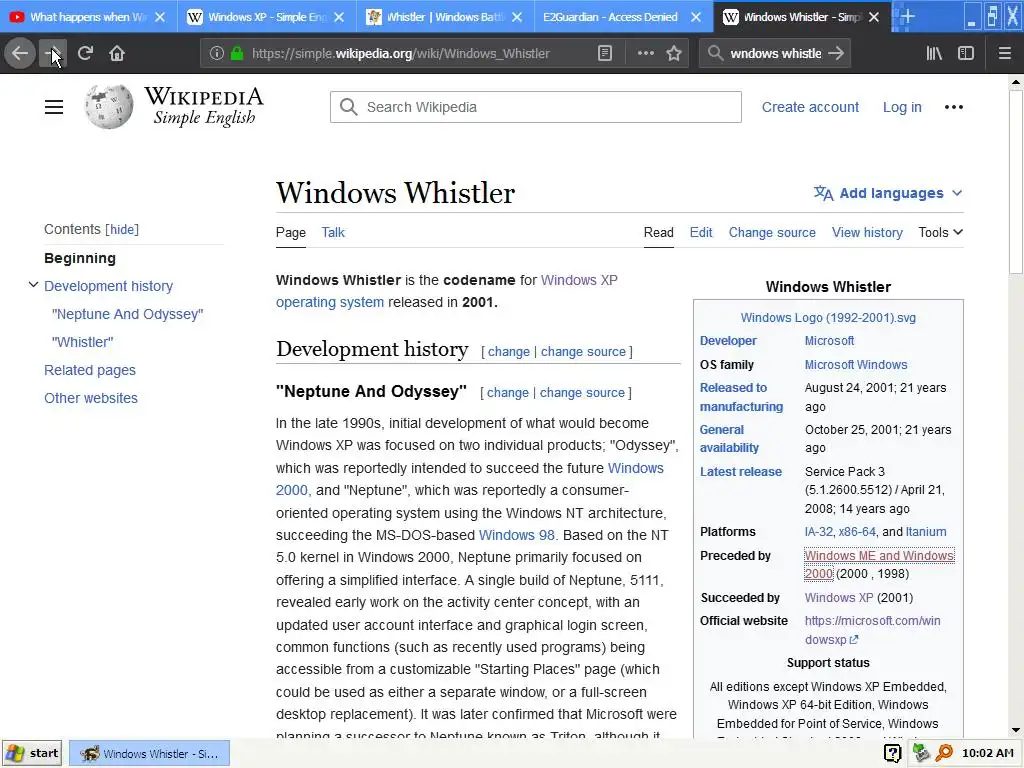Screen dimensions: 1024x768
Task: Click the page vertical scrollbar down arrow
Action: pos(1016,730)
